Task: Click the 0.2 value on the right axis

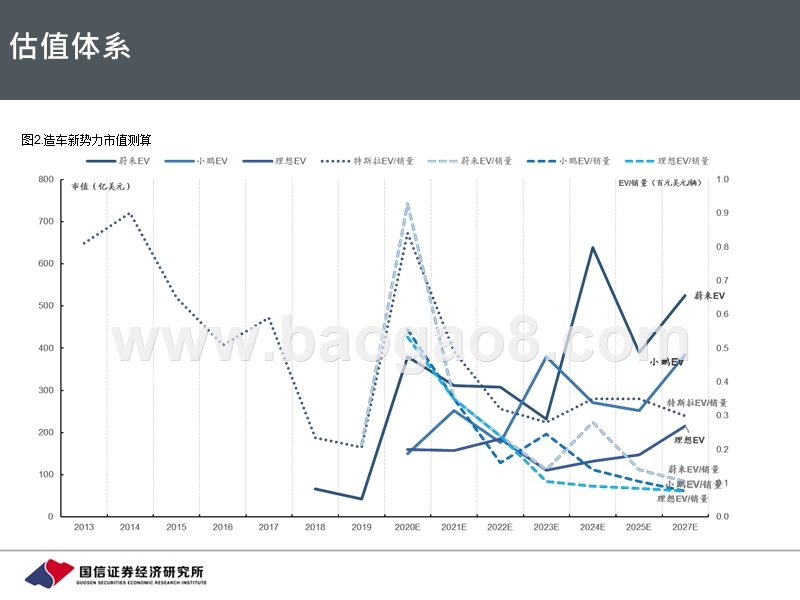Action: point(722,449)
